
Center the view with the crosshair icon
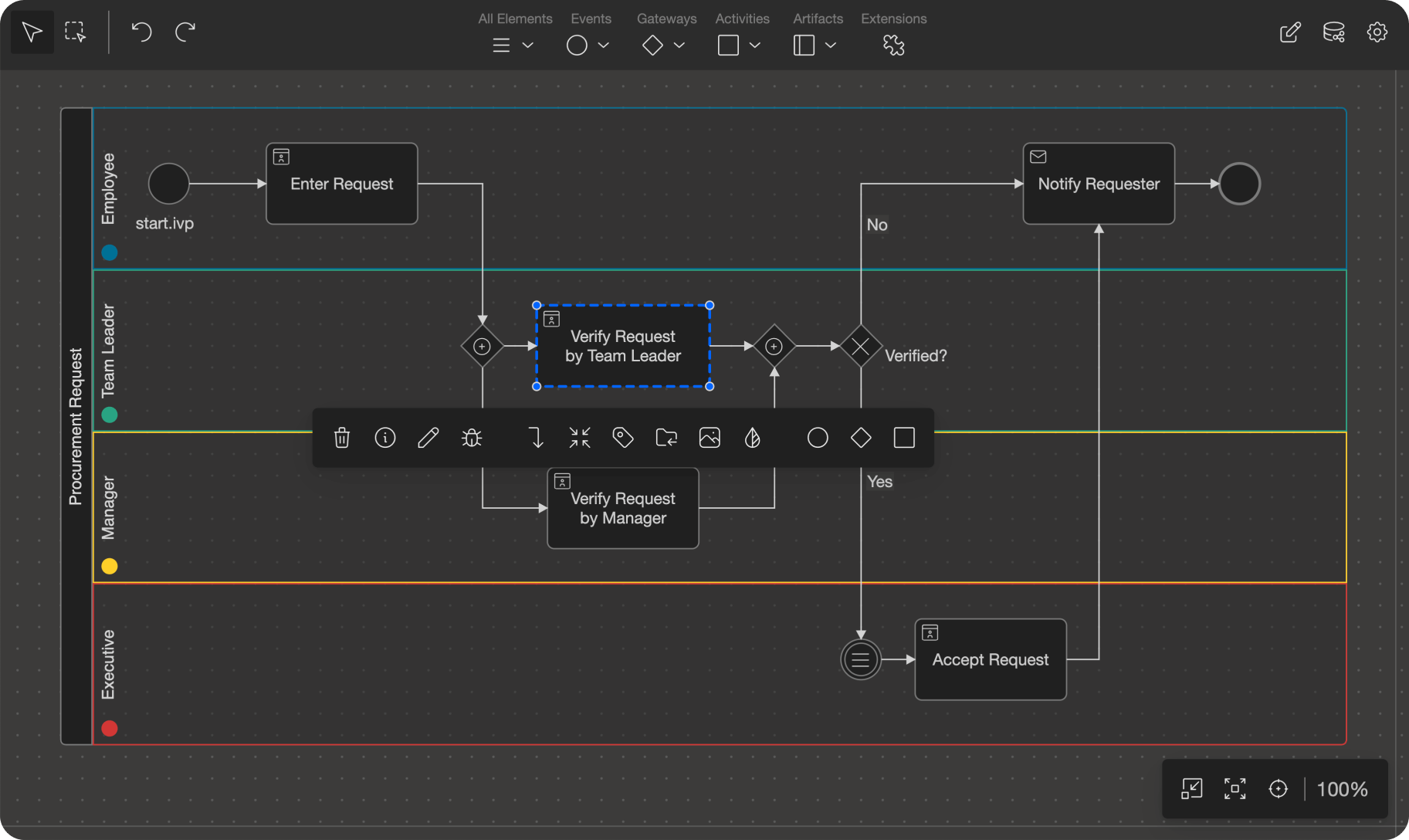(x=1279, y=788)
